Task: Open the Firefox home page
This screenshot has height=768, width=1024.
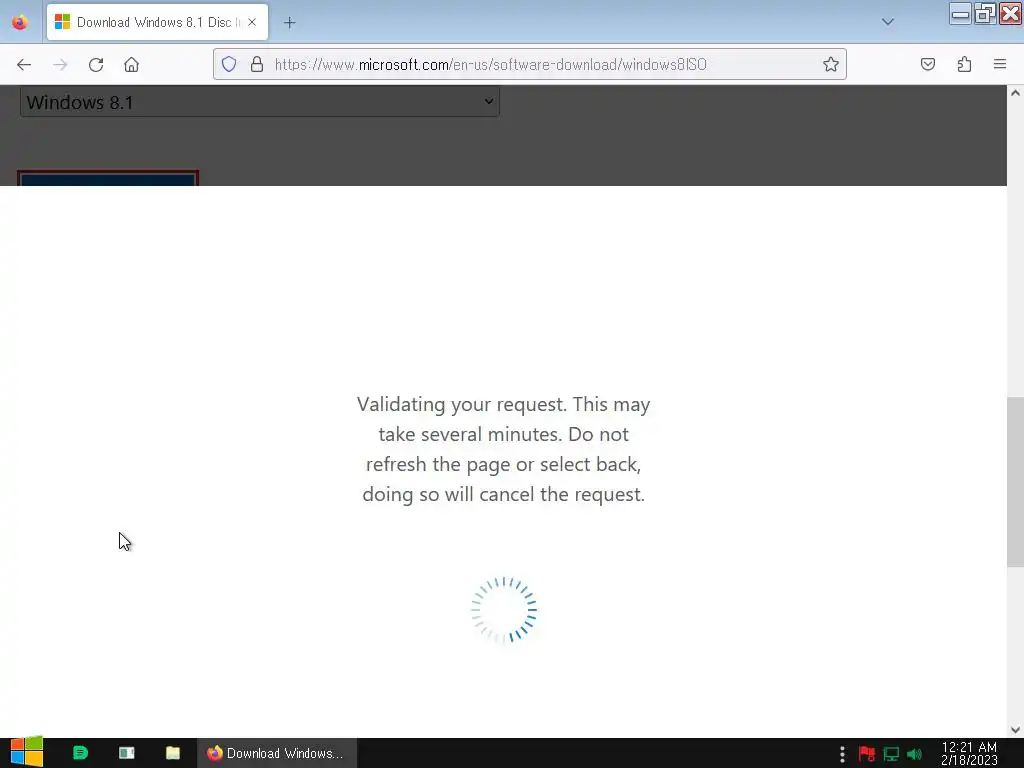Action: pyautogui.click(x=131, y=65)
